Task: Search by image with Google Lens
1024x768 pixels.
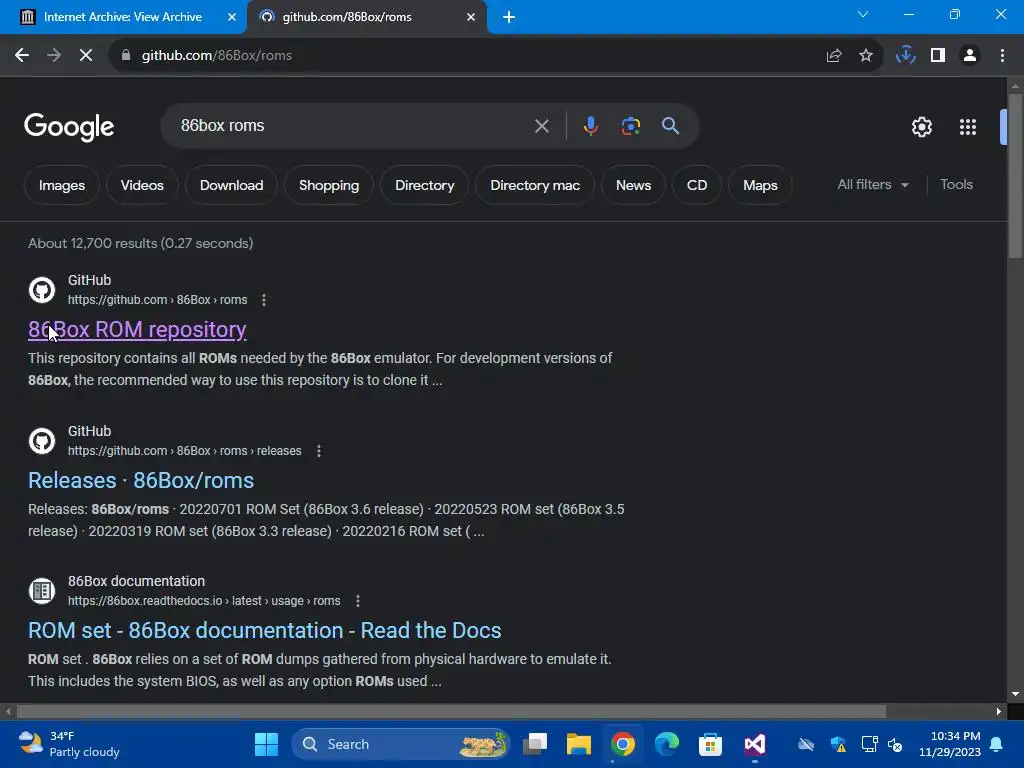Action: click(631, 126)
